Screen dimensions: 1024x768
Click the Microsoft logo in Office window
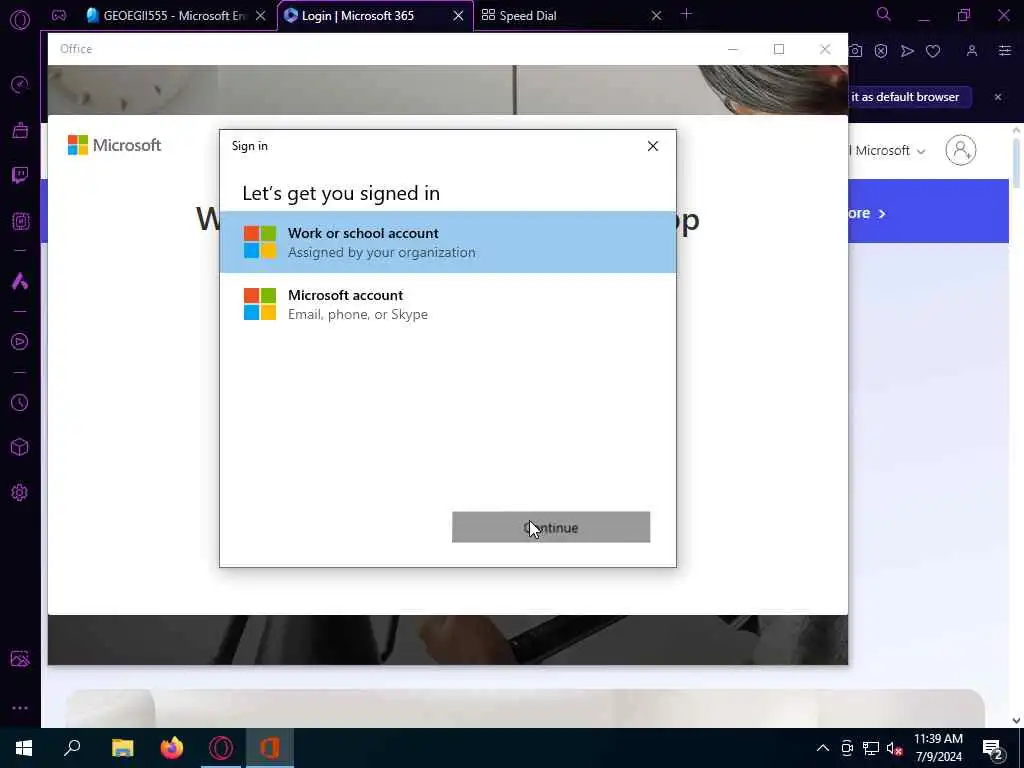click(x=114, y=145)
